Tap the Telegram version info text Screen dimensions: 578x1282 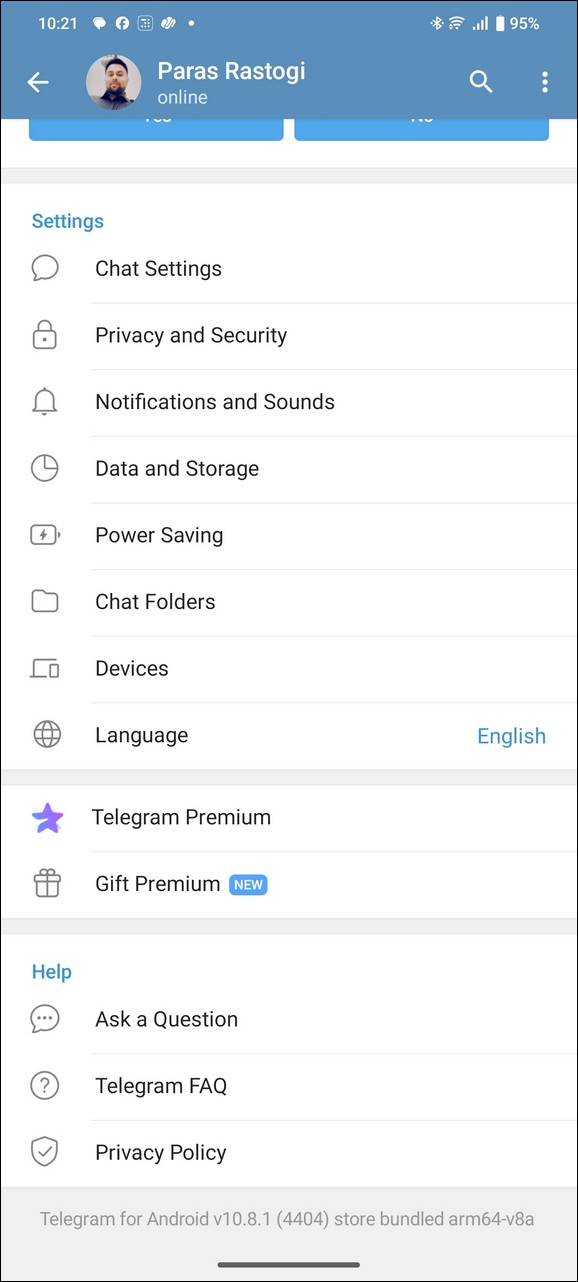point(287,1219)
